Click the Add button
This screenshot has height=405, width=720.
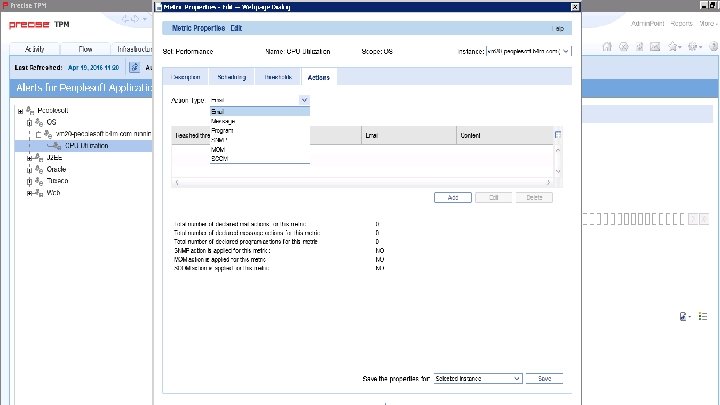click(453, 197)
